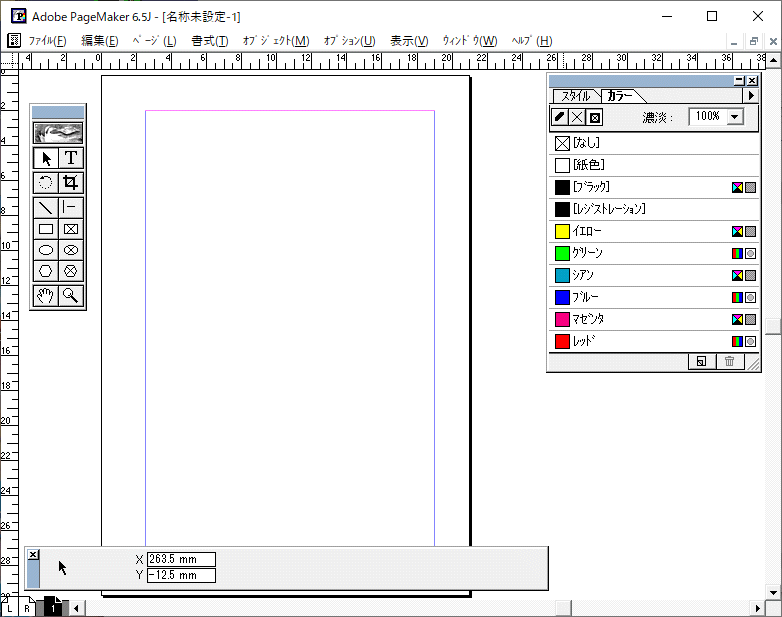
Task: Switch to the スタイル tab
Action: point(575,96)
